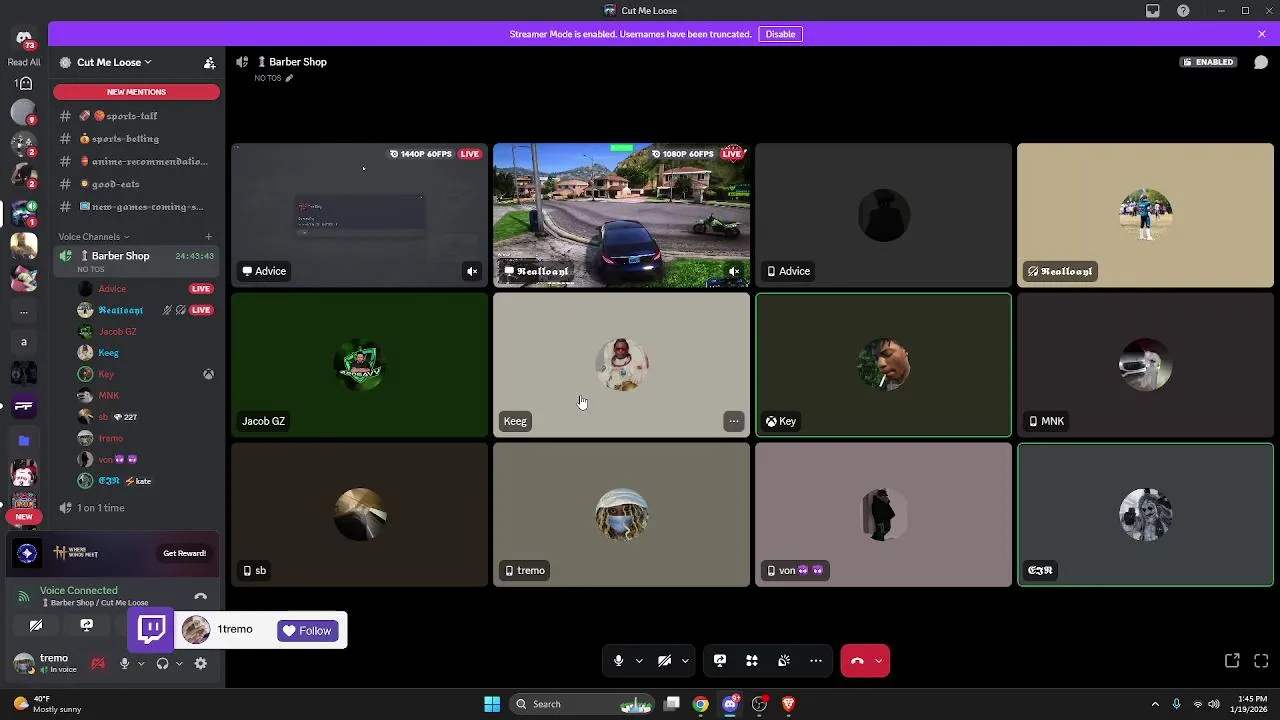Open the new-games-coming-soon channel

[137, 207]
